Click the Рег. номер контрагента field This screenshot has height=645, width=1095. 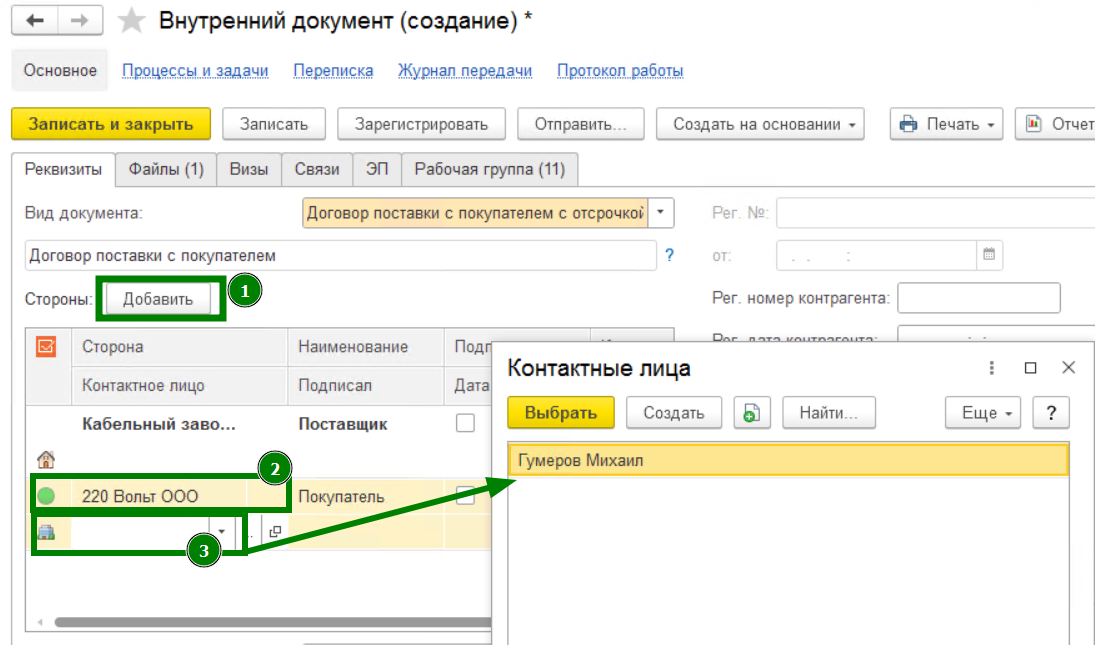click(x=978, y=298)
